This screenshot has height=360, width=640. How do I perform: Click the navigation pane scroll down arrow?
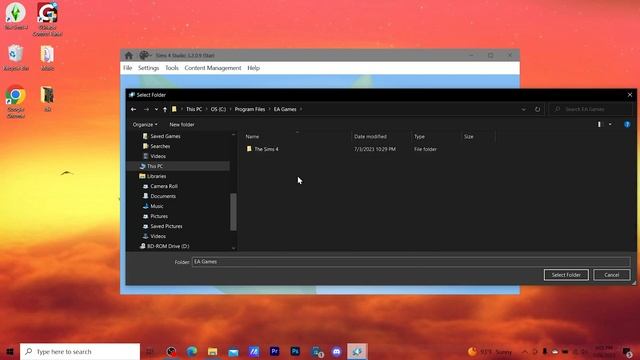pos(233,247)
